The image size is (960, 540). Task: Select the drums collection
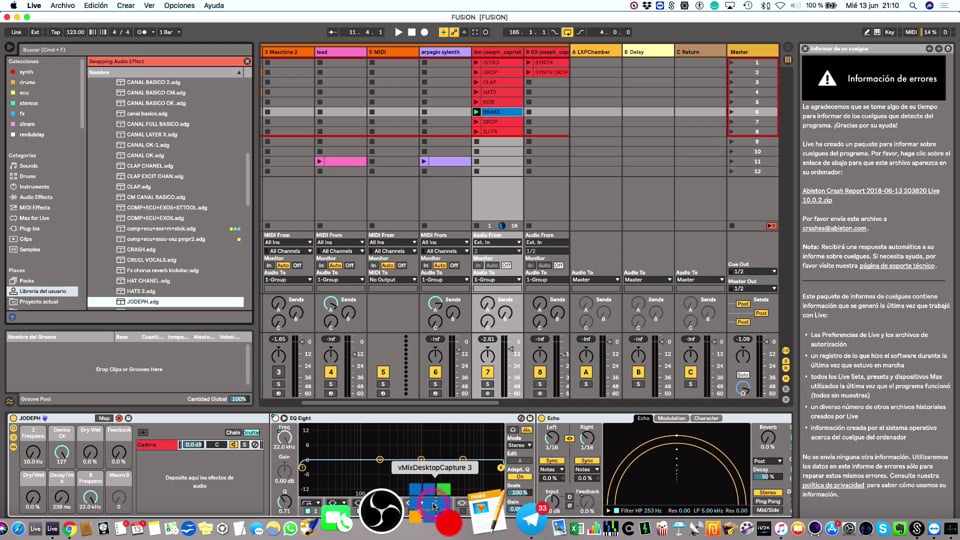[x=28, y=82]
